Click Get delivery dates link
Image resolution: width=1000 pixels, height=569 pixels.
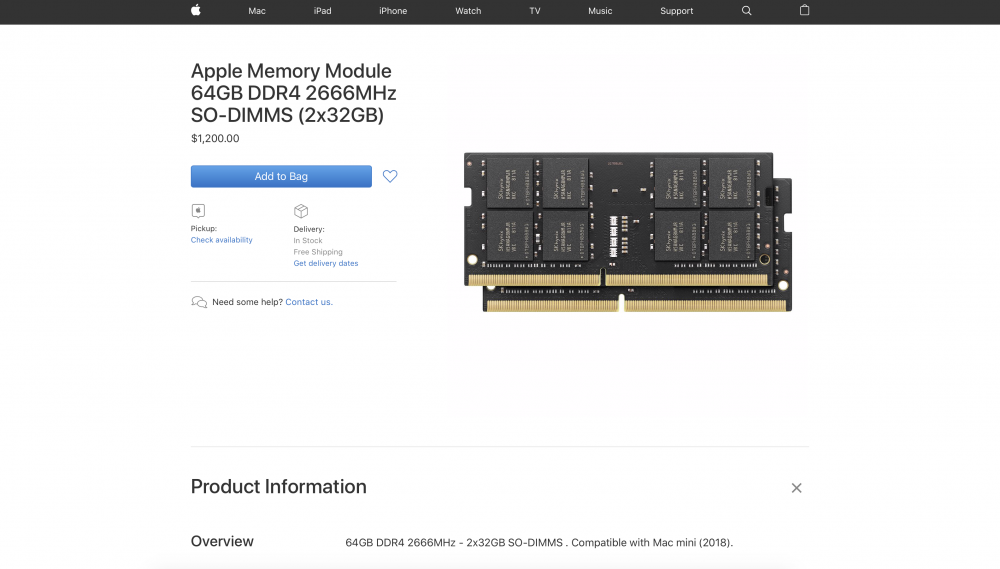tap(326, 263)
